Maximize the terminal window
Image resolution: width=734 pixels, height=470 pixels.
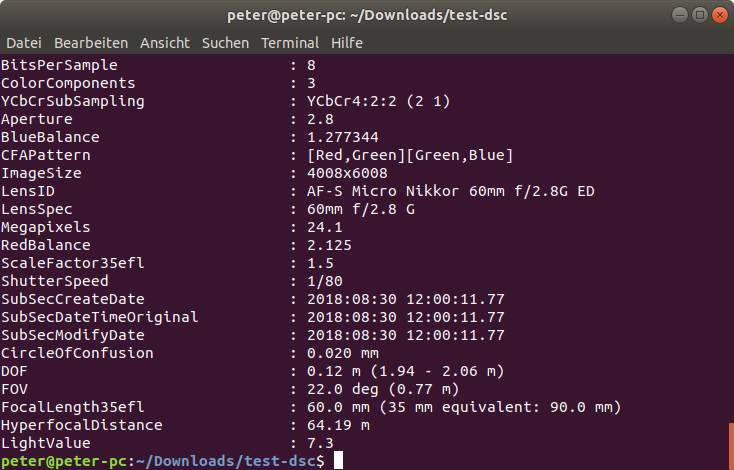tap(700, 15)
